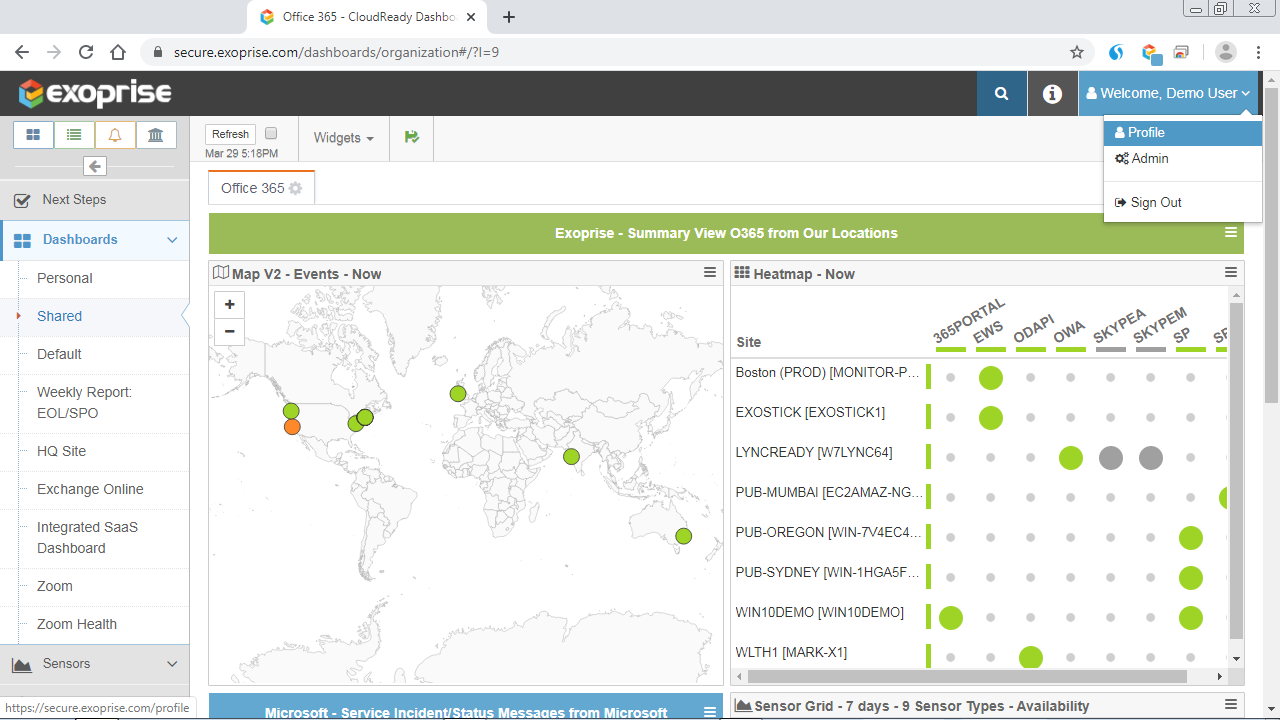
Task: Choose Sign Out from the user menu
Action: pyautogui.click(x=1183, y=202)
